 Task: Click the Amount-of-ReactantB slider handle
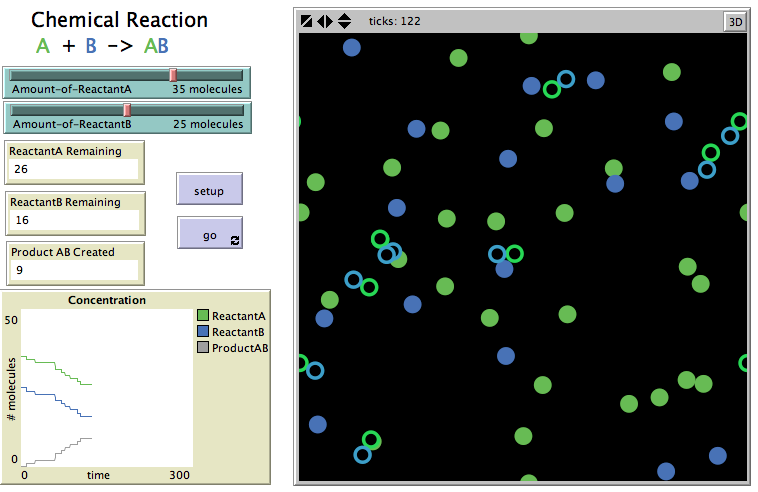click(127, 110)
